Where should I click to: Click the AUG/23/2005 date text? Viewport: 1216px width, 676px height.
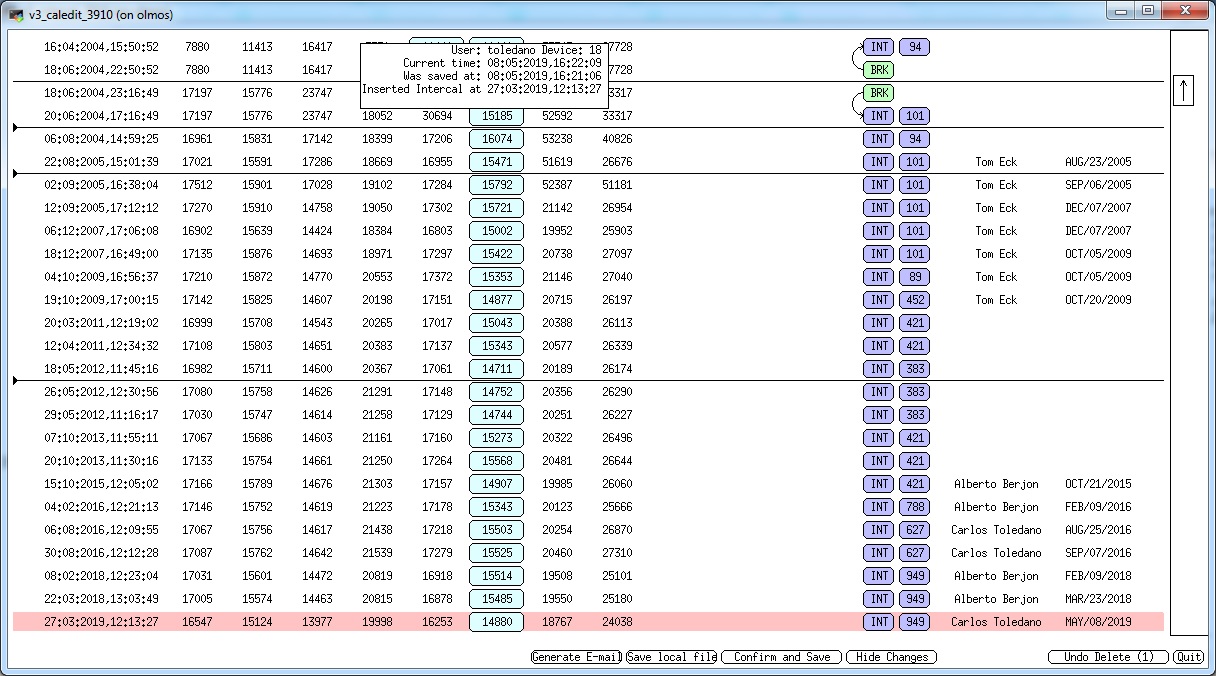(x=1098, y=162)
